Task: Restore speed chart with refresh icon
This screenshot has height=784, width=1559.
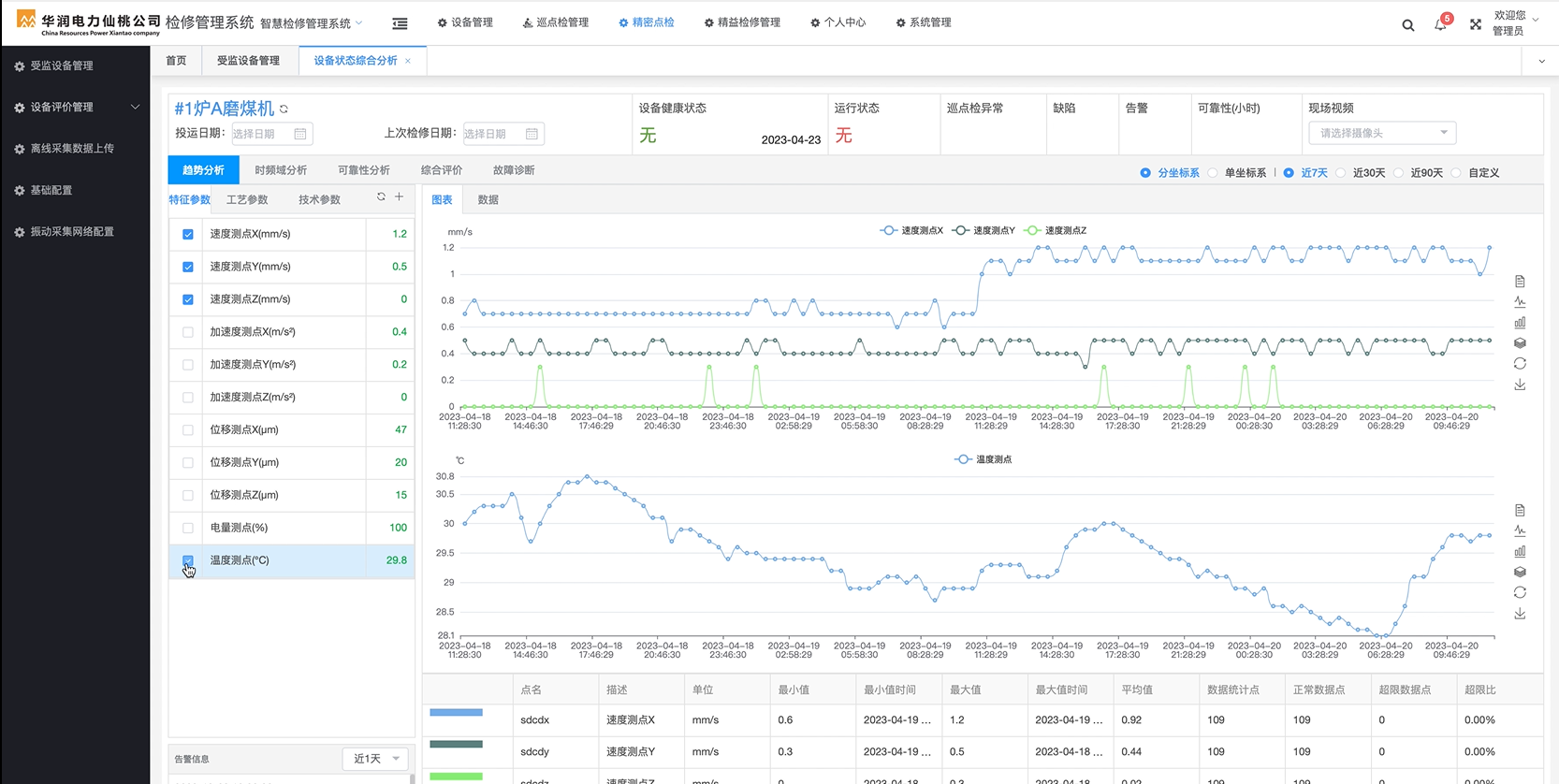Action: (x=1520, y=364)
